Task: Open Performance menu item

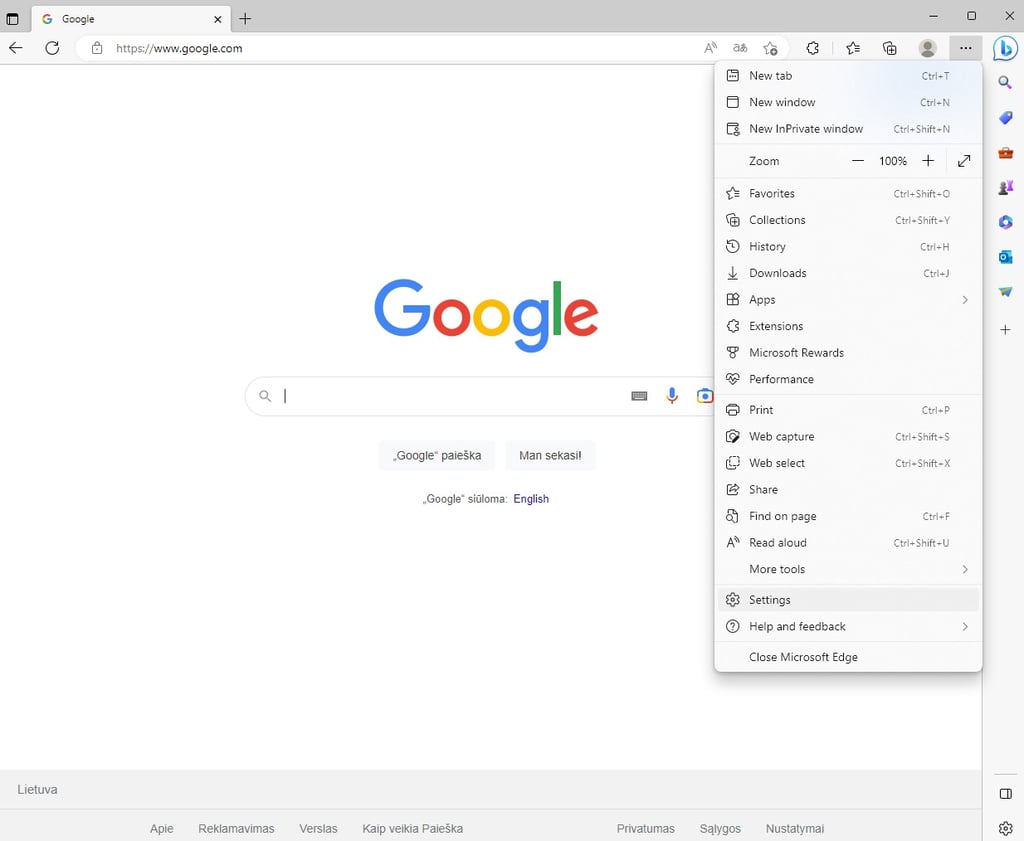Action: [848, 379]
